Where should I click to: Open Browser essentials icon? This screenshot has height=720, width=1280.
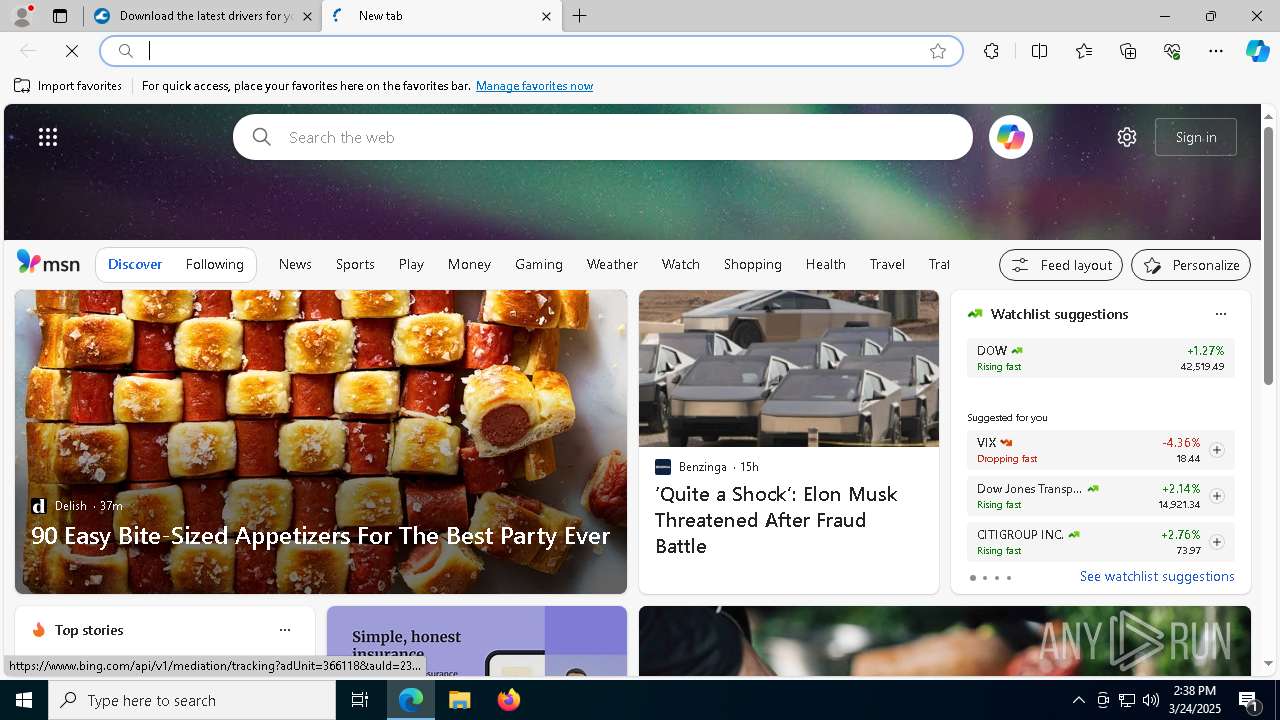pyautogui.click(x=1172, y=51)
